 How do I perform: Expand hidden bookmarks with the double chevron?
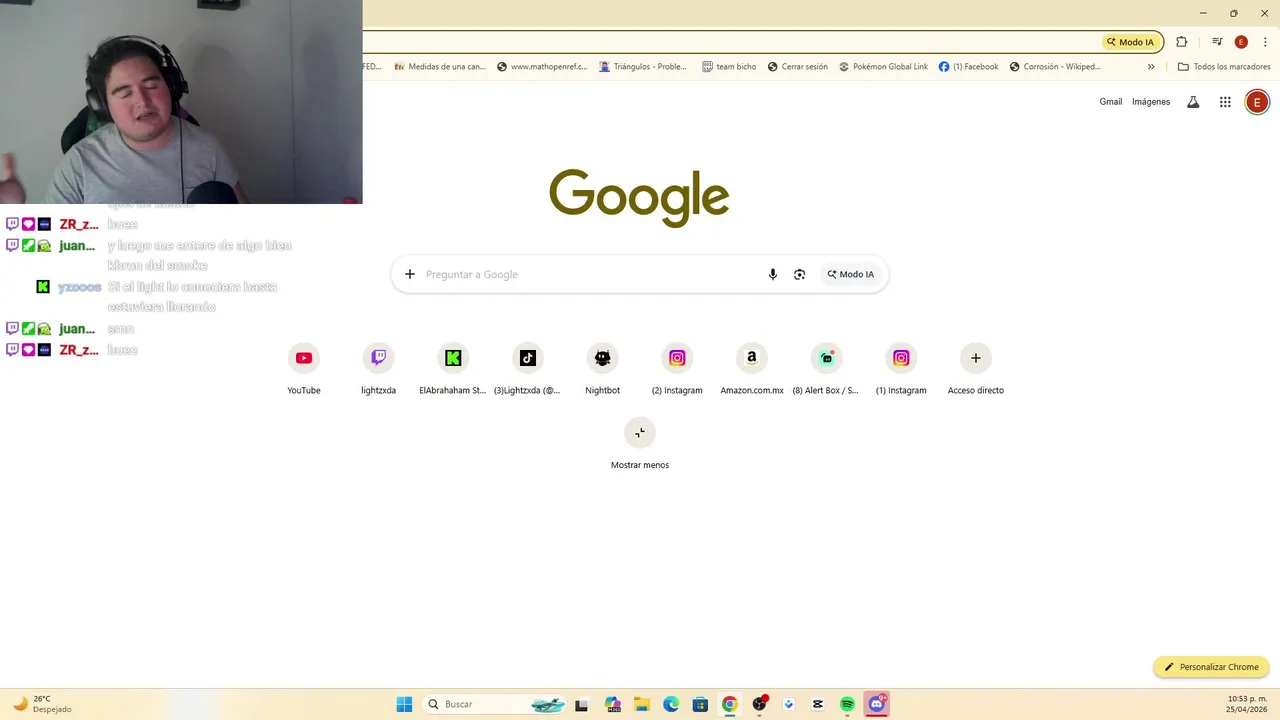coord(1151,67)
